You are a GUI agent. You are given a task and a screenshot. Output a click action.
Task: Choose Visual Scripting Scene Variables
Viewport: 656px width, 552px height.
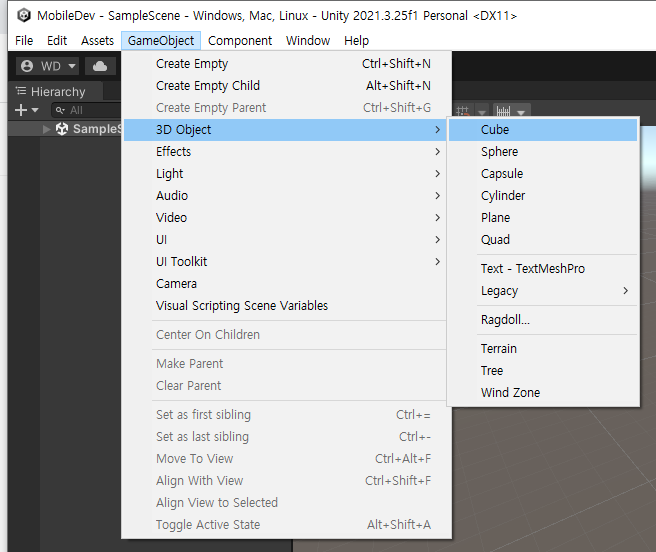pos(287,306)
